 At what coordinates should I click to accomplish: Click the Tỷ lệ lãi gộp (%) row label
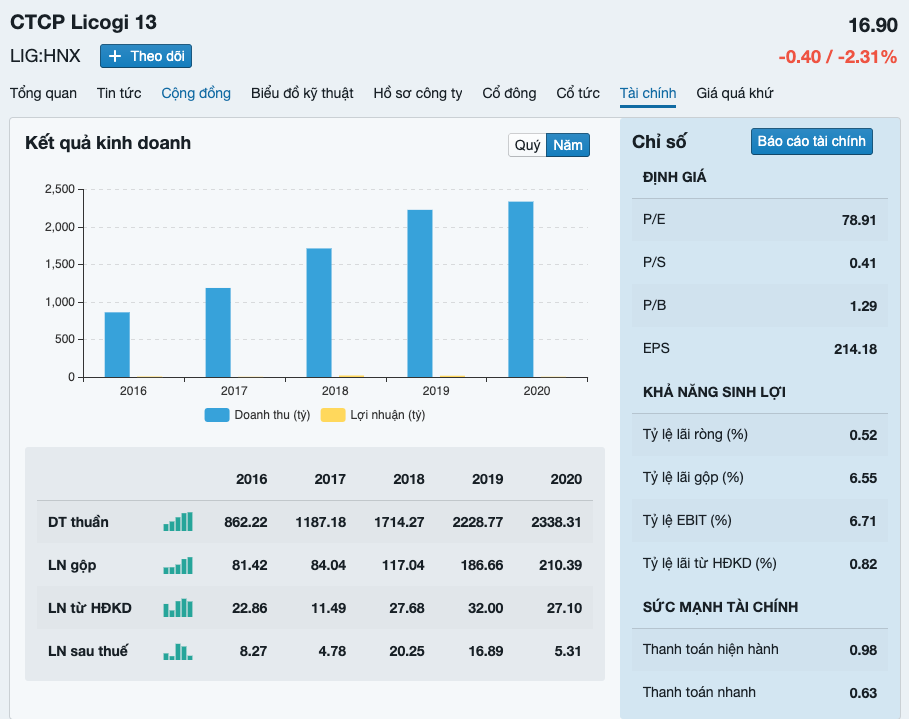click(x=693, y=477)
